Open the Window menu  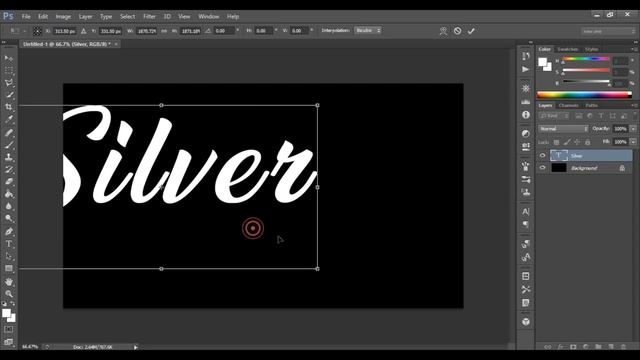pos(209,17)
